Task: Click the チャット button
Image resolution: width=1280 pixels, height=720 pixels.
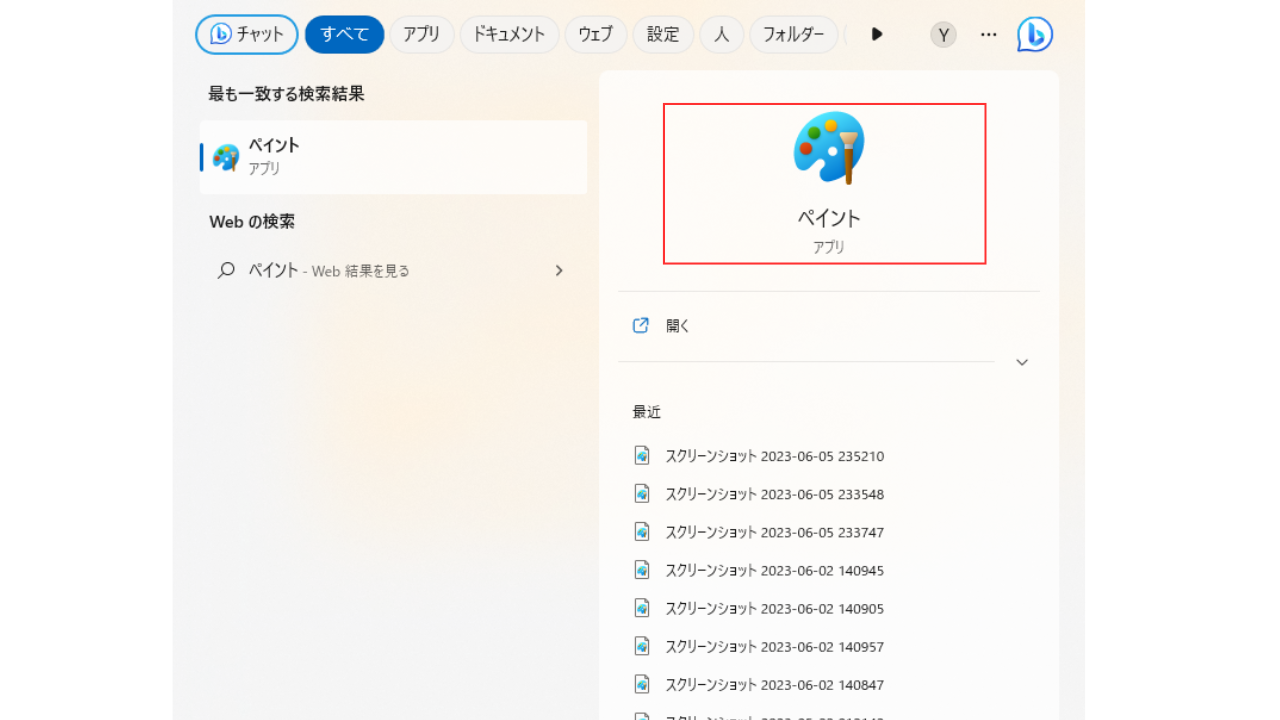Action: coord(247,34)
